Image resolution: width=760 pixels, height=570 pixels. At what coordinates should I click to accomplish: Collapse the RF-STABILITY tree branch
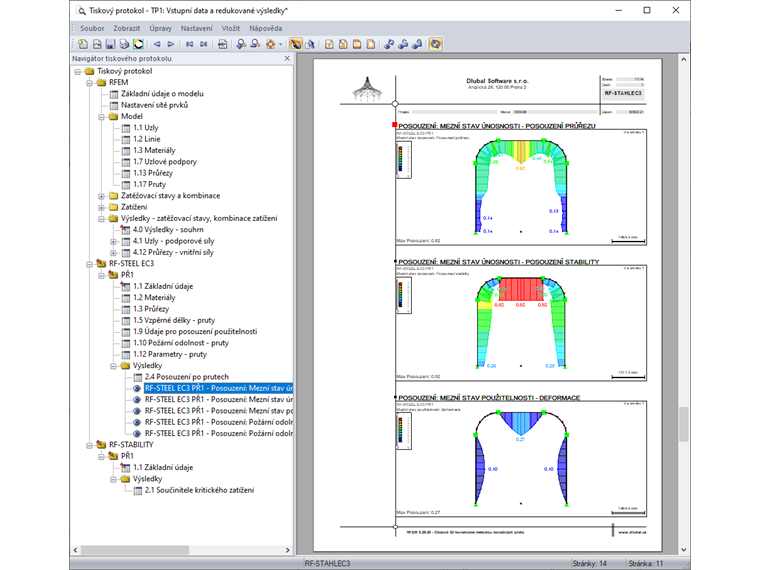click(89, 444)
